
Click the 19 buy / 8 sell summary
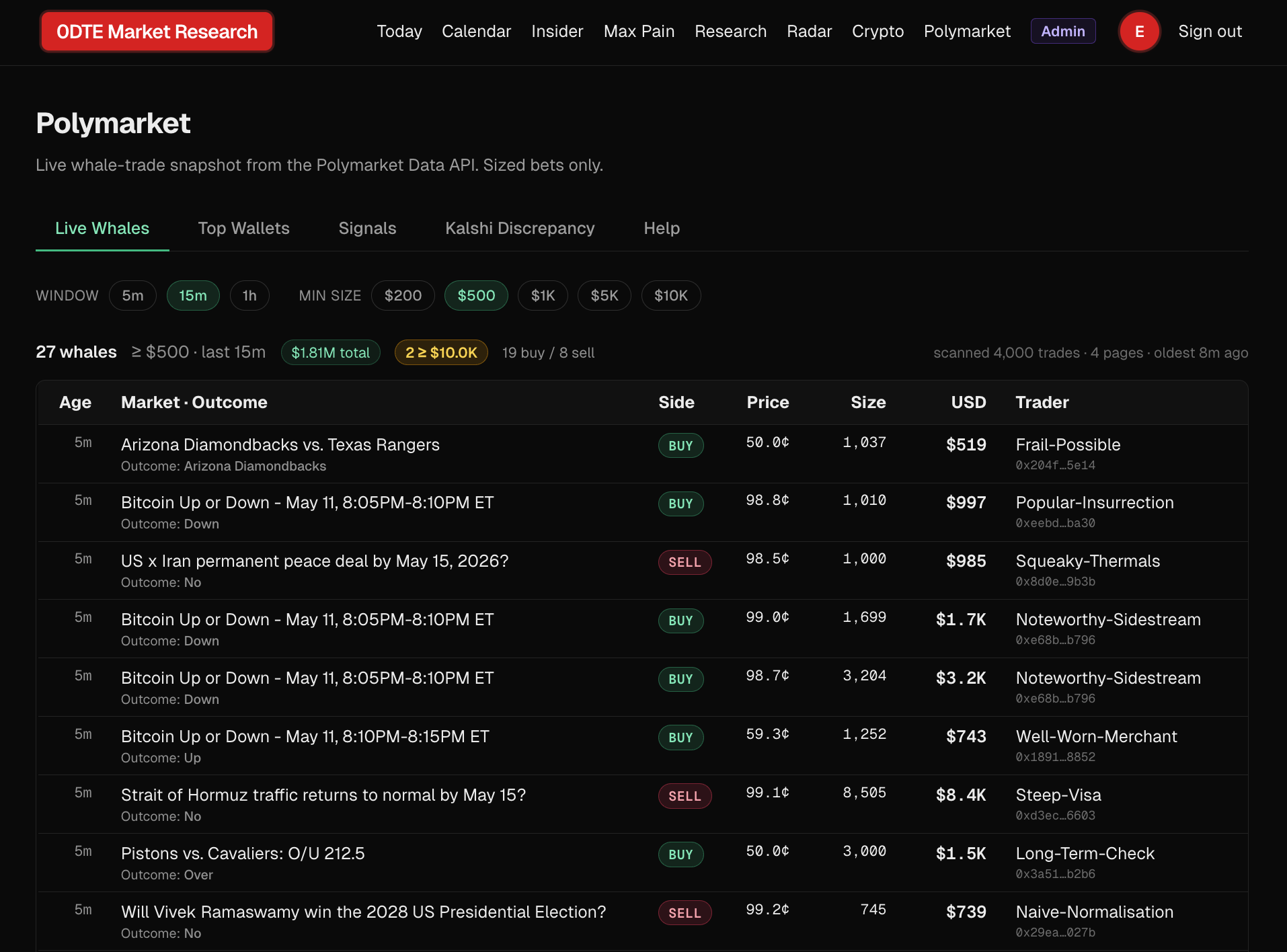548,352
